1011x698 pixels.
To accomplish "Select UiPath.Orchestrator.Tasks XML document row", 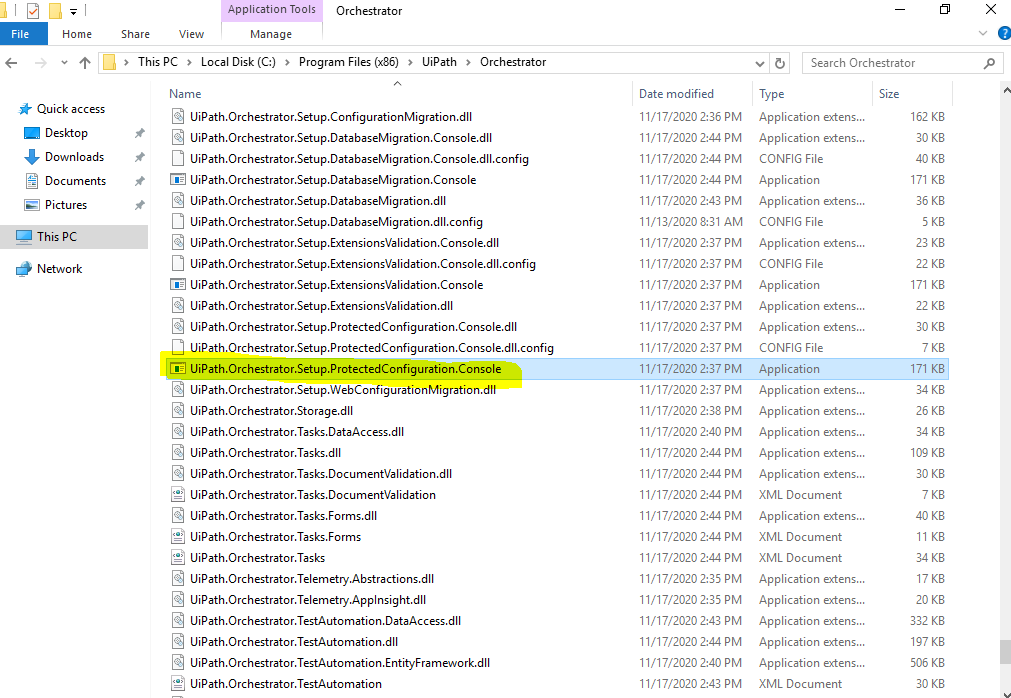I will pyautogui.click(x=558, y=558).
